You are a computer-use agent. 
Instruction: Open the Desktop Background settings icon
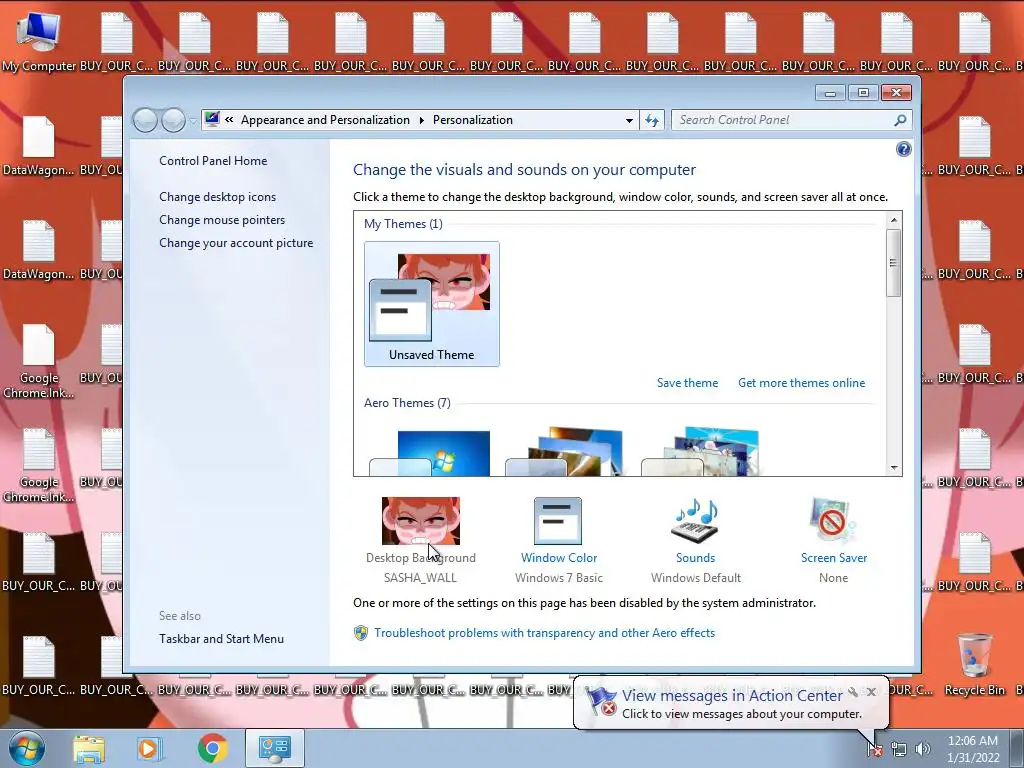tap(421, 520)
